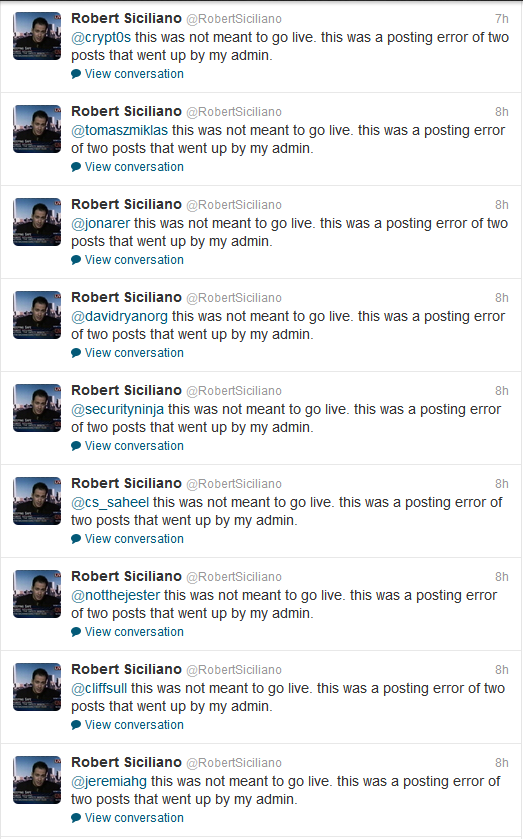This screenshot has height=839, width=523.
Task: Click speech bubble icon under @jeremiahg tweet
Action: click(76, 818)
